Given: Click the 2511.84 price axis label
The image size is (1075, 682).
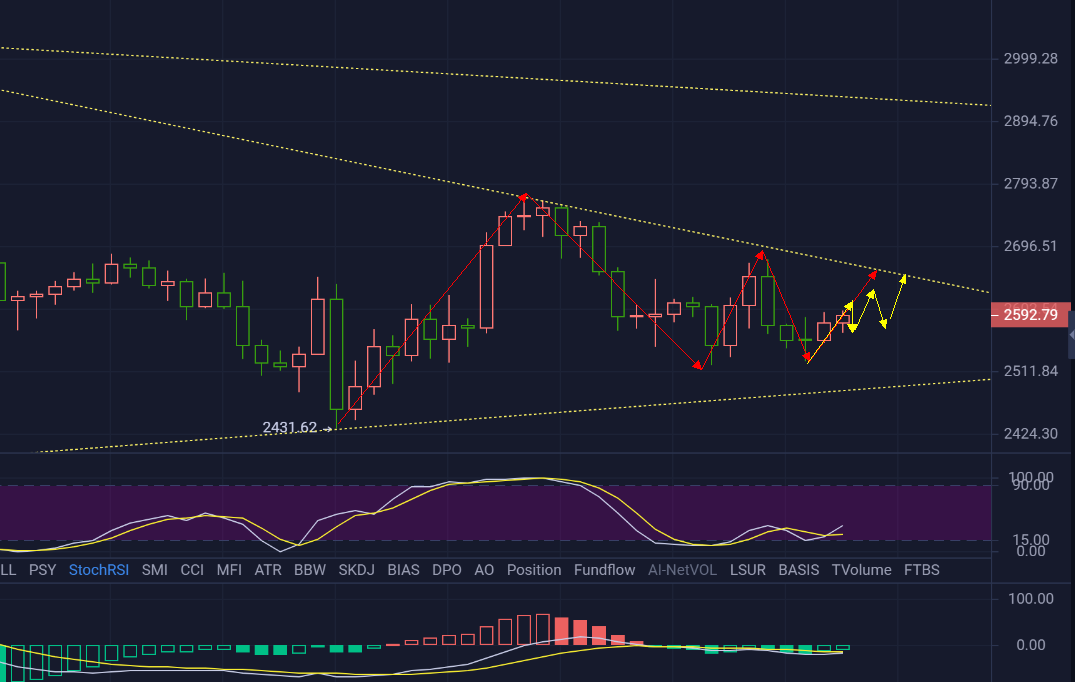Looking at the screenshot, I should [1030, 372].
